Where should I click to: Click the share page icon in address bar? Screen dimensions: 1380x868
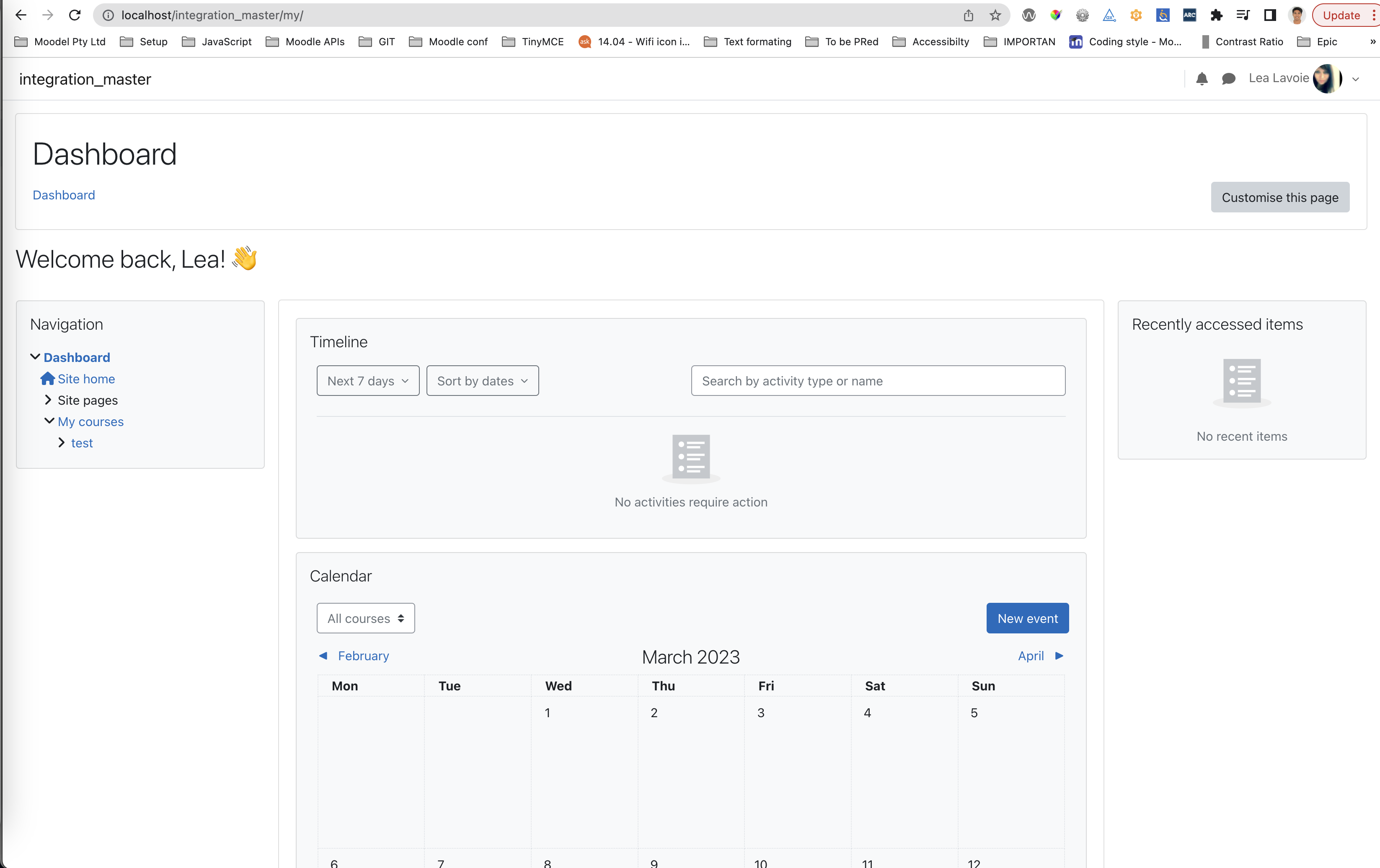[969, 15]
